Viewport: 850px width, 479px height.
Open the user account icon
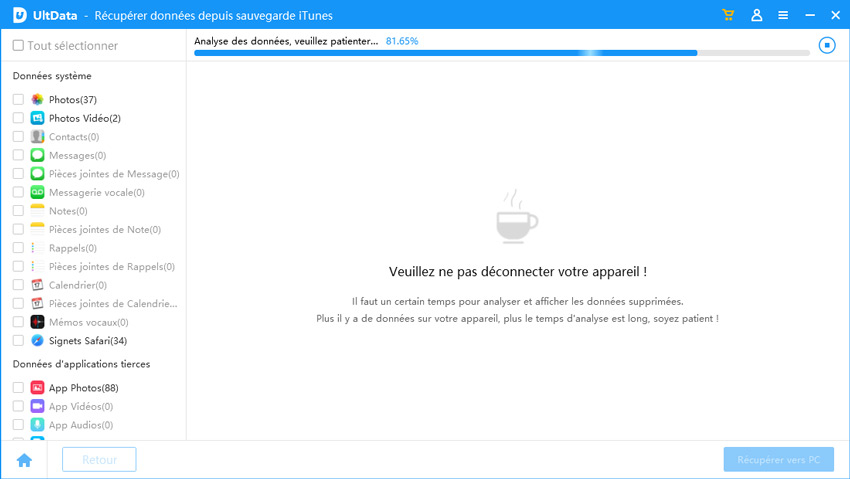[x=756, y=15]
